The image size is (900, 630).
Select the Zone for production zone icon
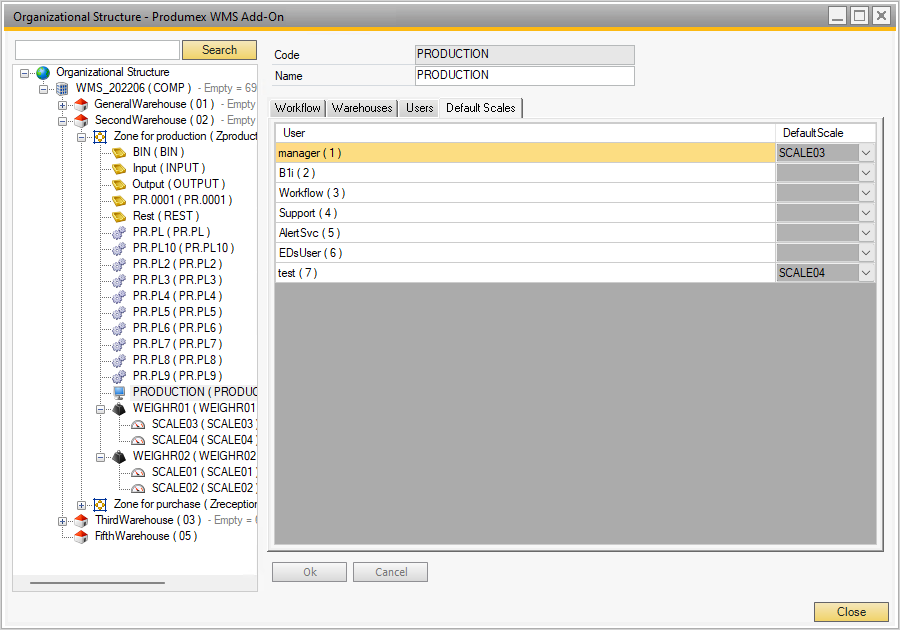(99, 136)
